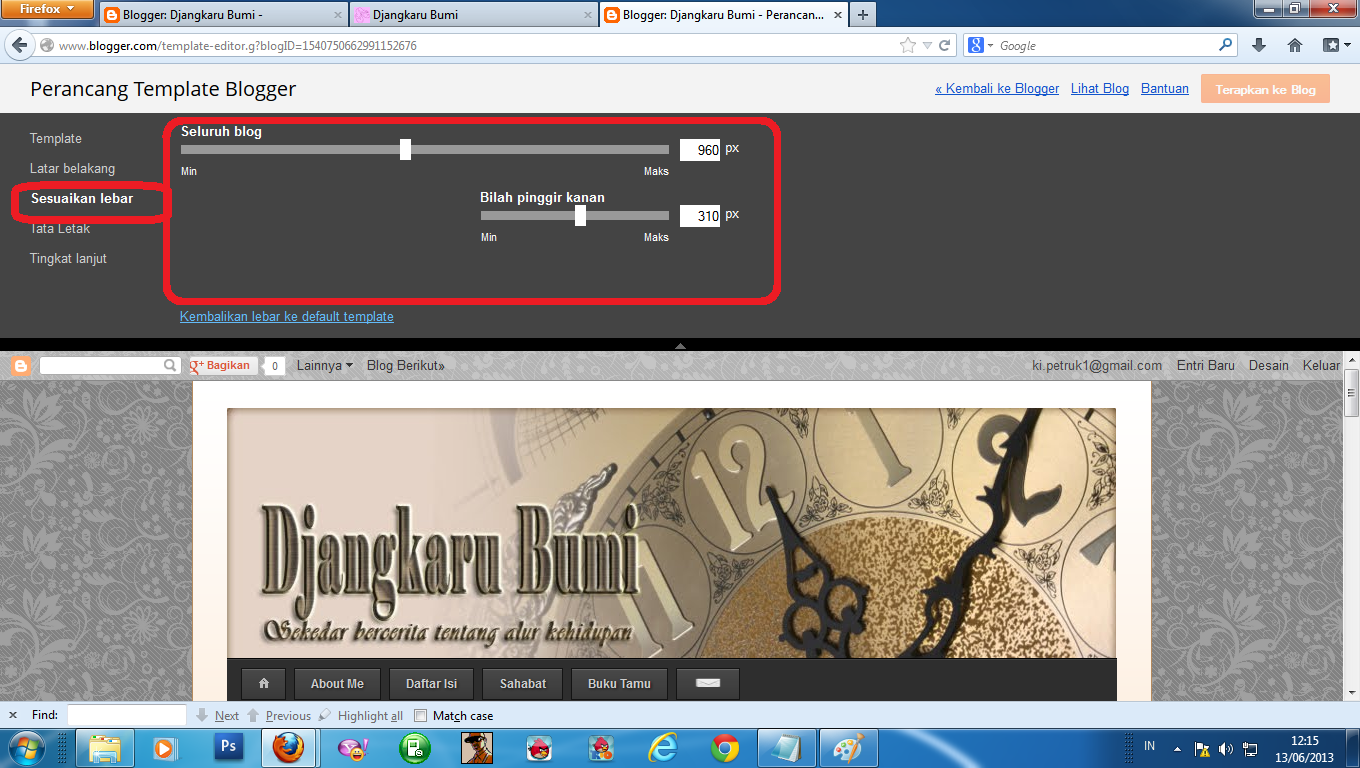Open the search engine dropdown next to Google
This screenshot has height=768, width=1360.
[989, 44]
